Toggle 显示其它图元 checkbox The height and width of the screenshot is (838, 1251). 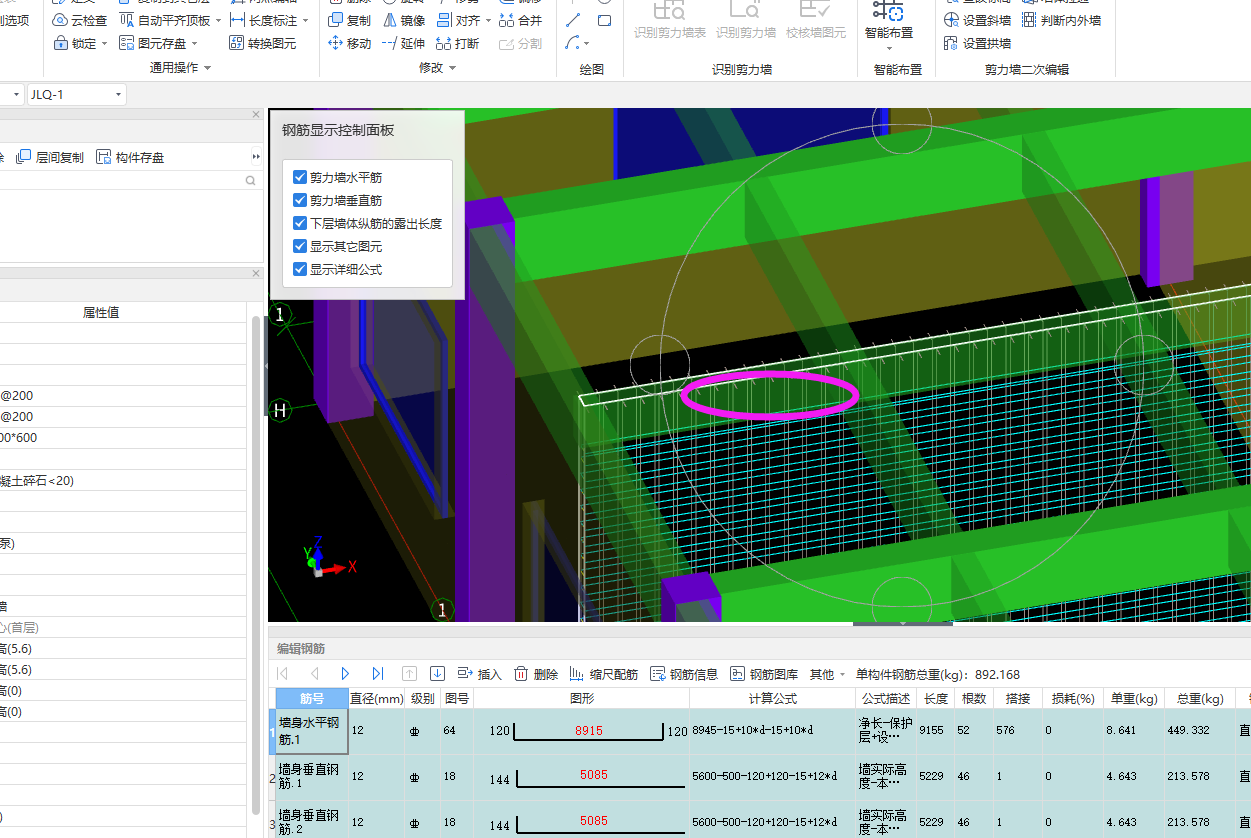click(x=300, y=246)
